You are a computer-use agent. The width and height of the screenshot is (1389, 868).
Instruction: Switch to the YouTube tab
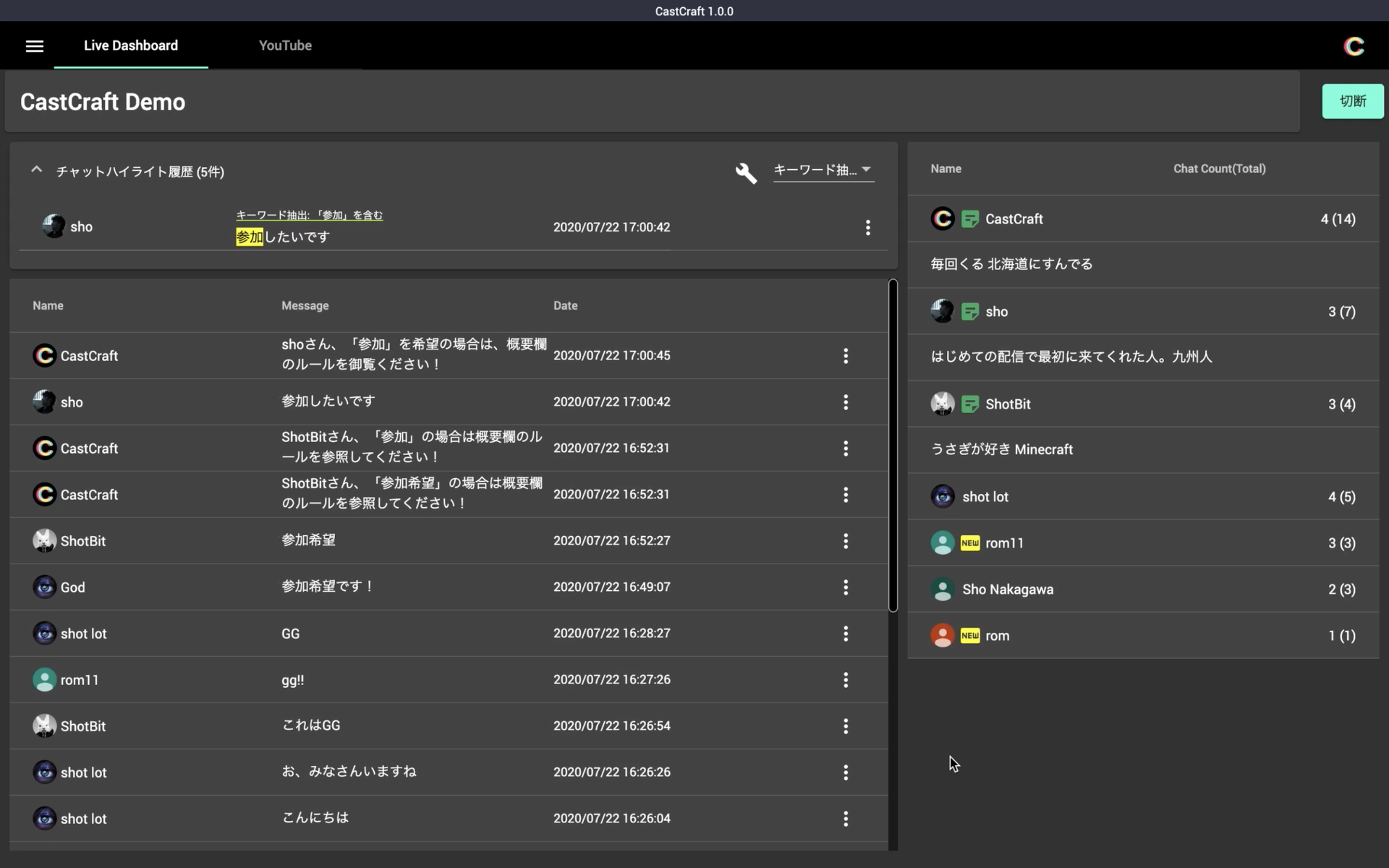(x=285, y=44)
